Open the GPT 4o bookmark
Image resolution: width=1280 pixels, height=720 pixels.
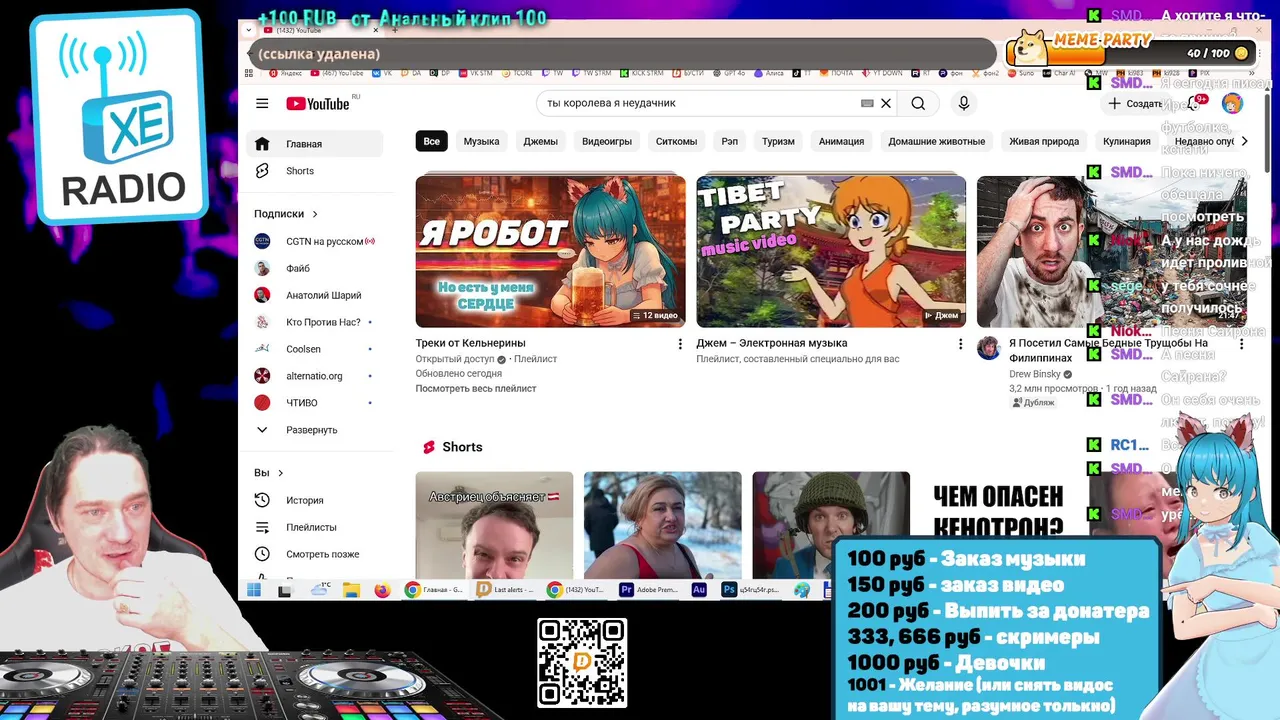(x=729, y=73)
